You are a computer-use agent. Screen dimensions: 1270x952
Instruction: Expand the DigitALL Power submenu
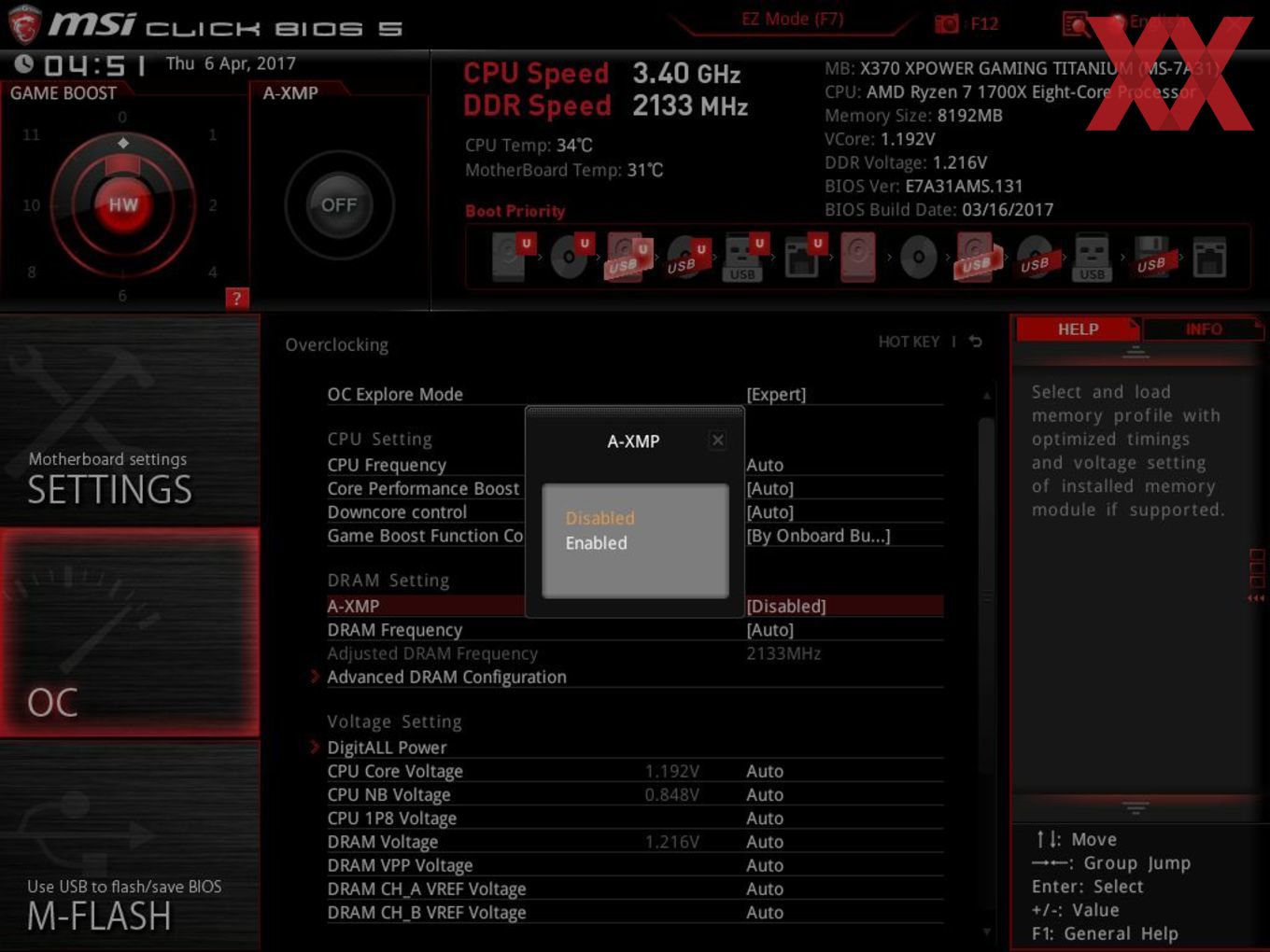click(387, 747)
